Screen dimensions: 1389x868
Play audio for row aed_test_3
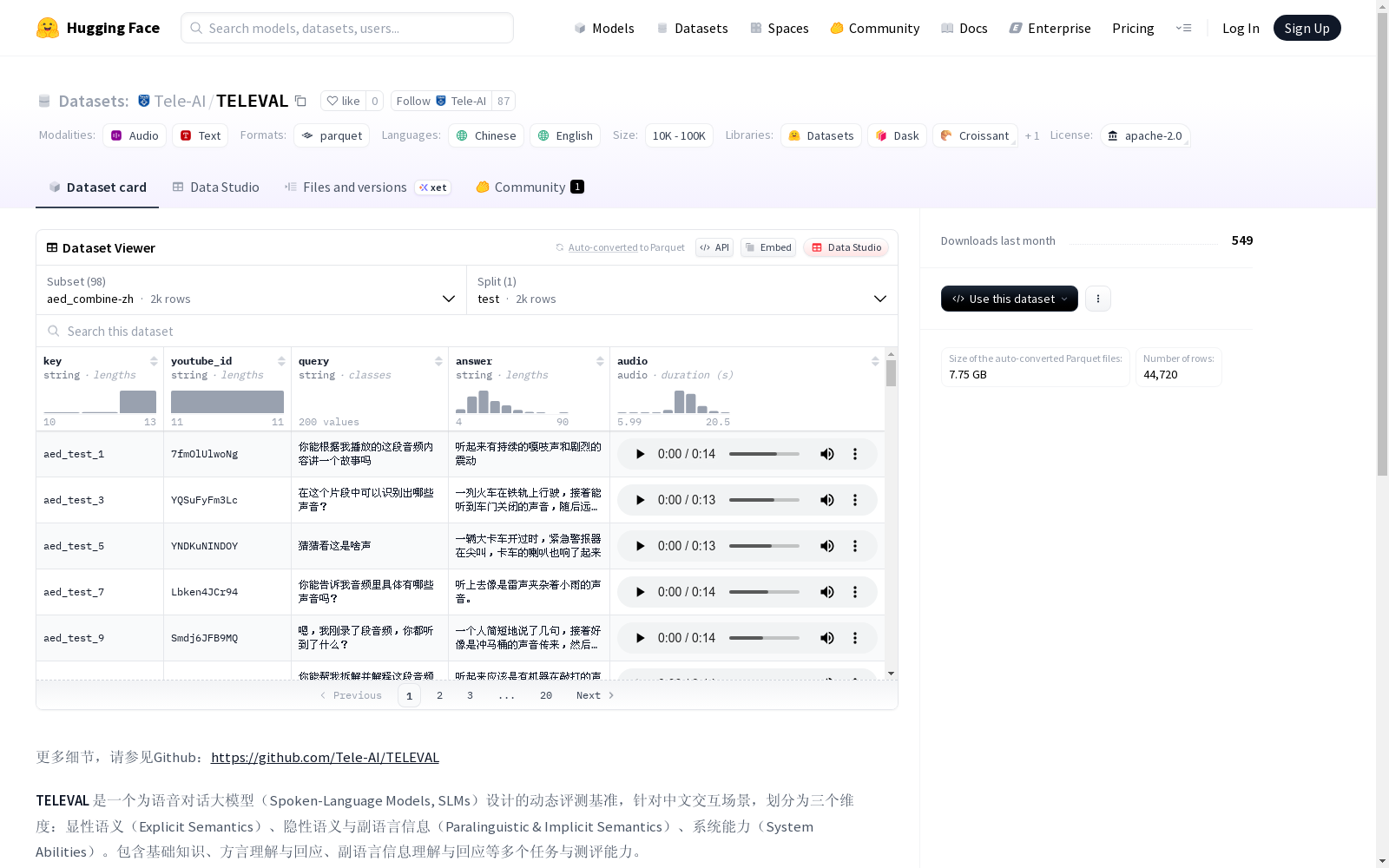point(640,500)
